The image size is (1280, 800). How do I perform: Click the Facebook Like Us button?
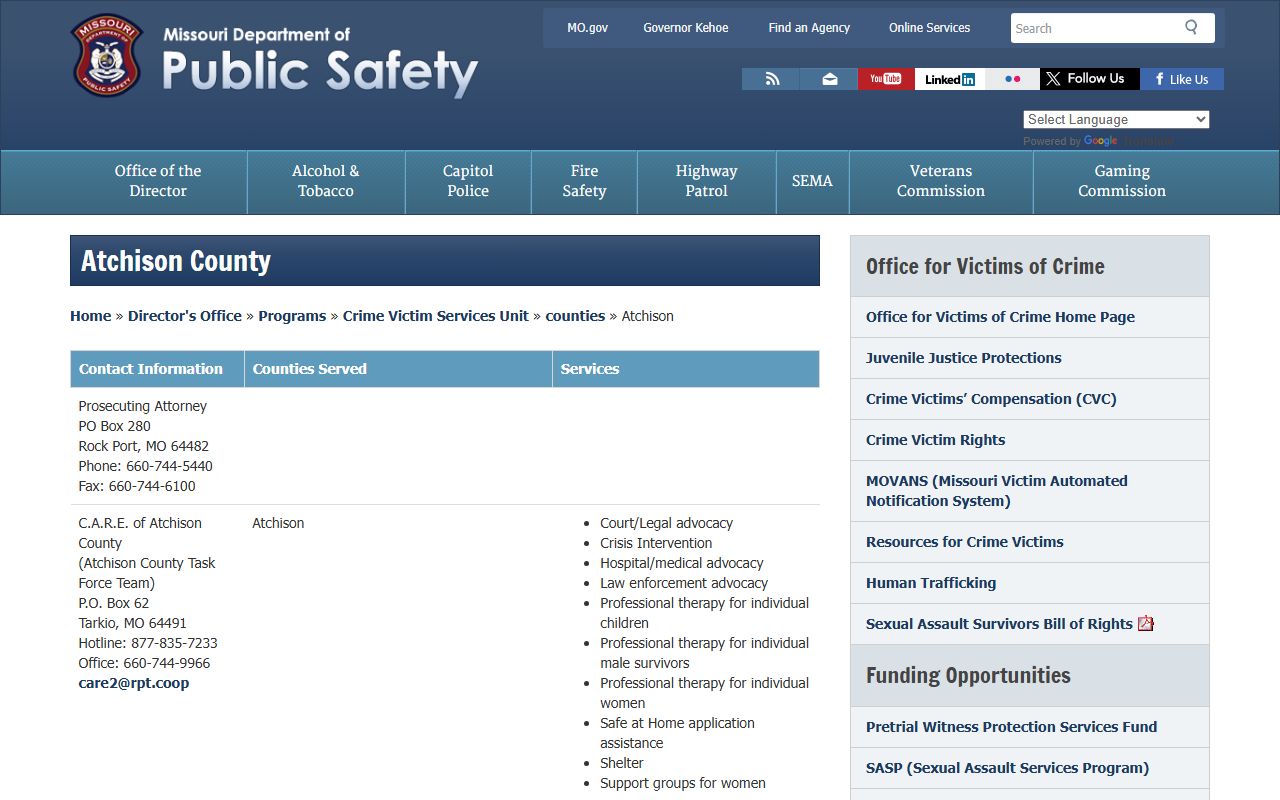pos(1182,79)
